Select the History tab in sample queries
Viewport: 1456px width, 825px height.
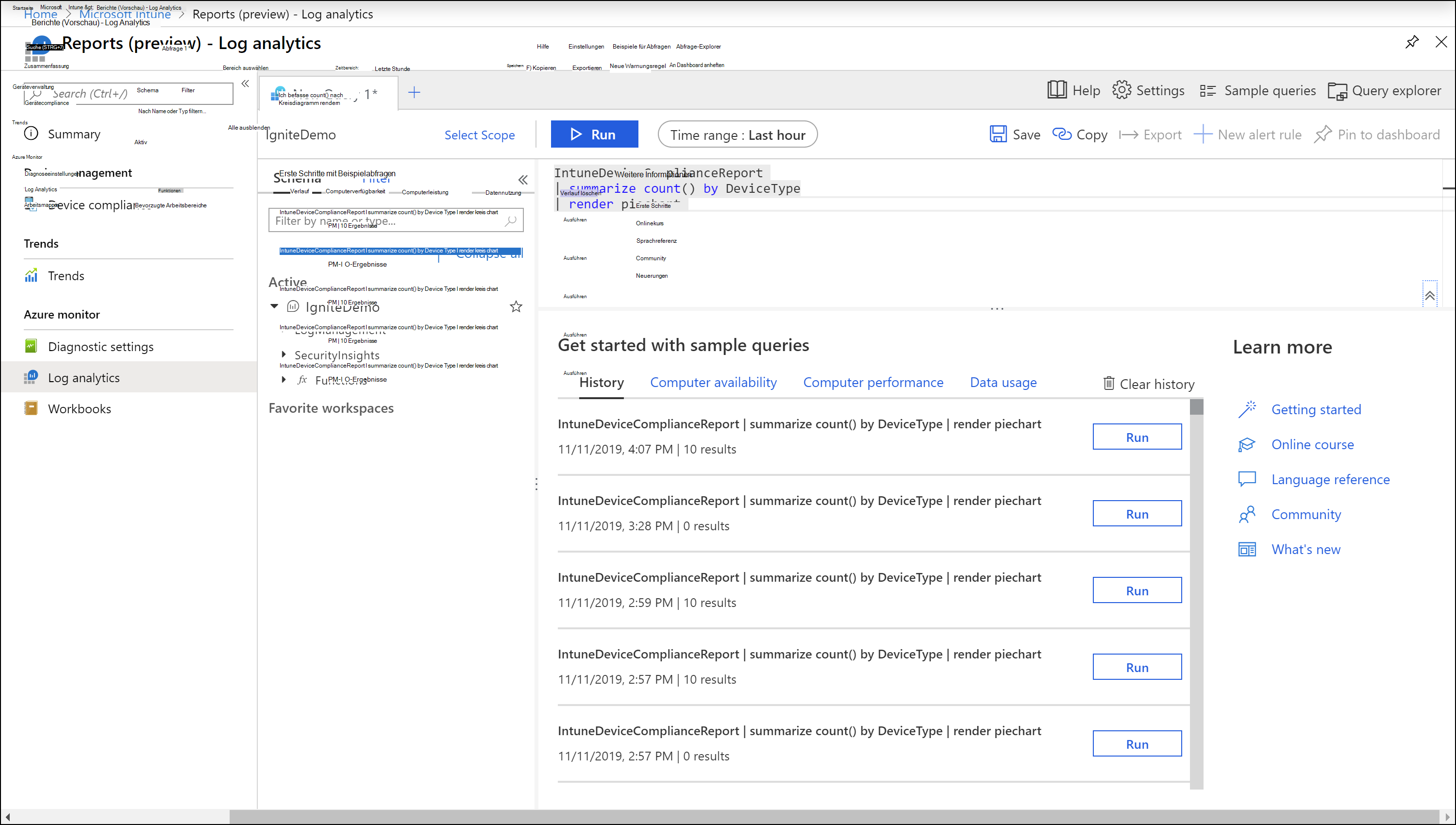[x=601, y=382]
